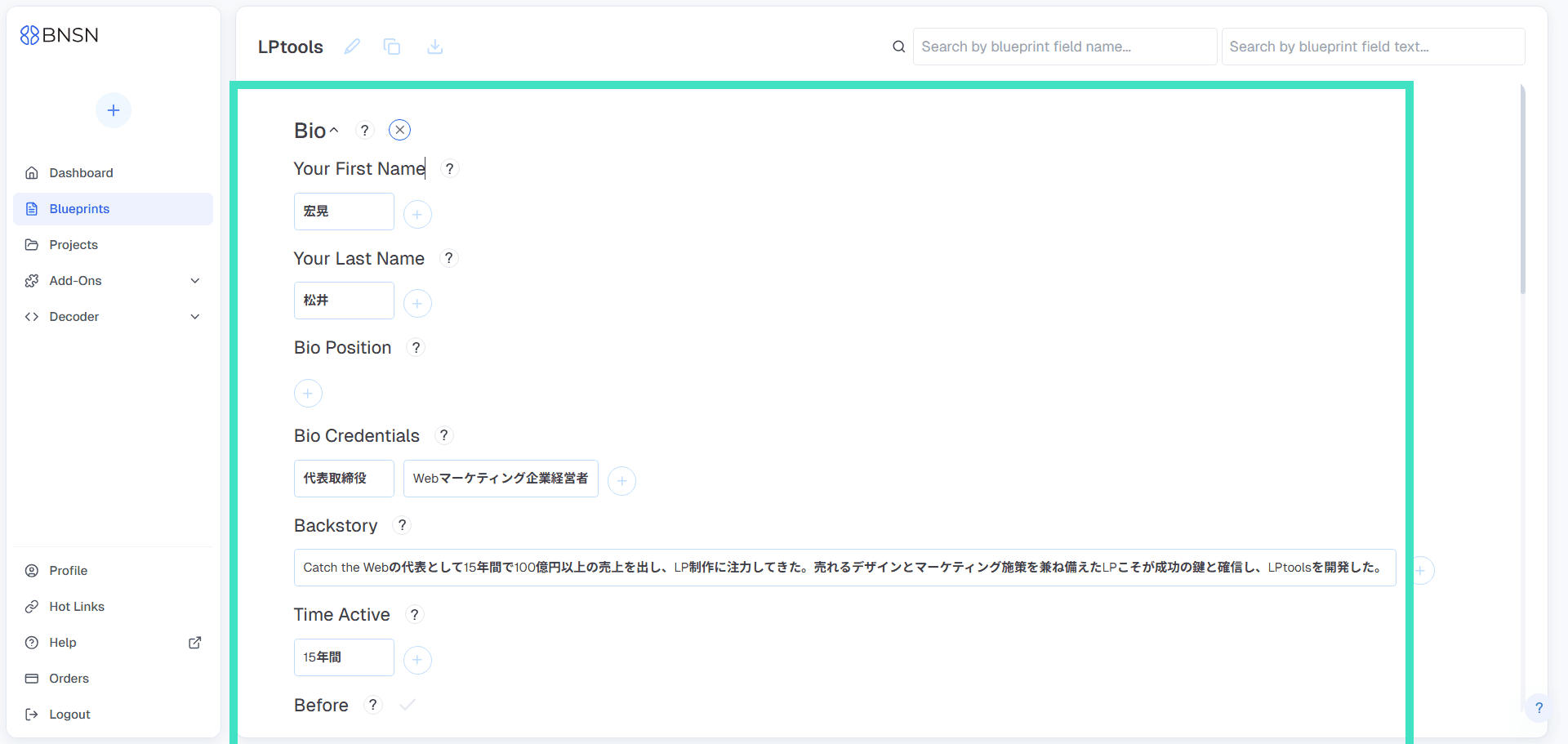Click the Backstory text field

(844, 568)
